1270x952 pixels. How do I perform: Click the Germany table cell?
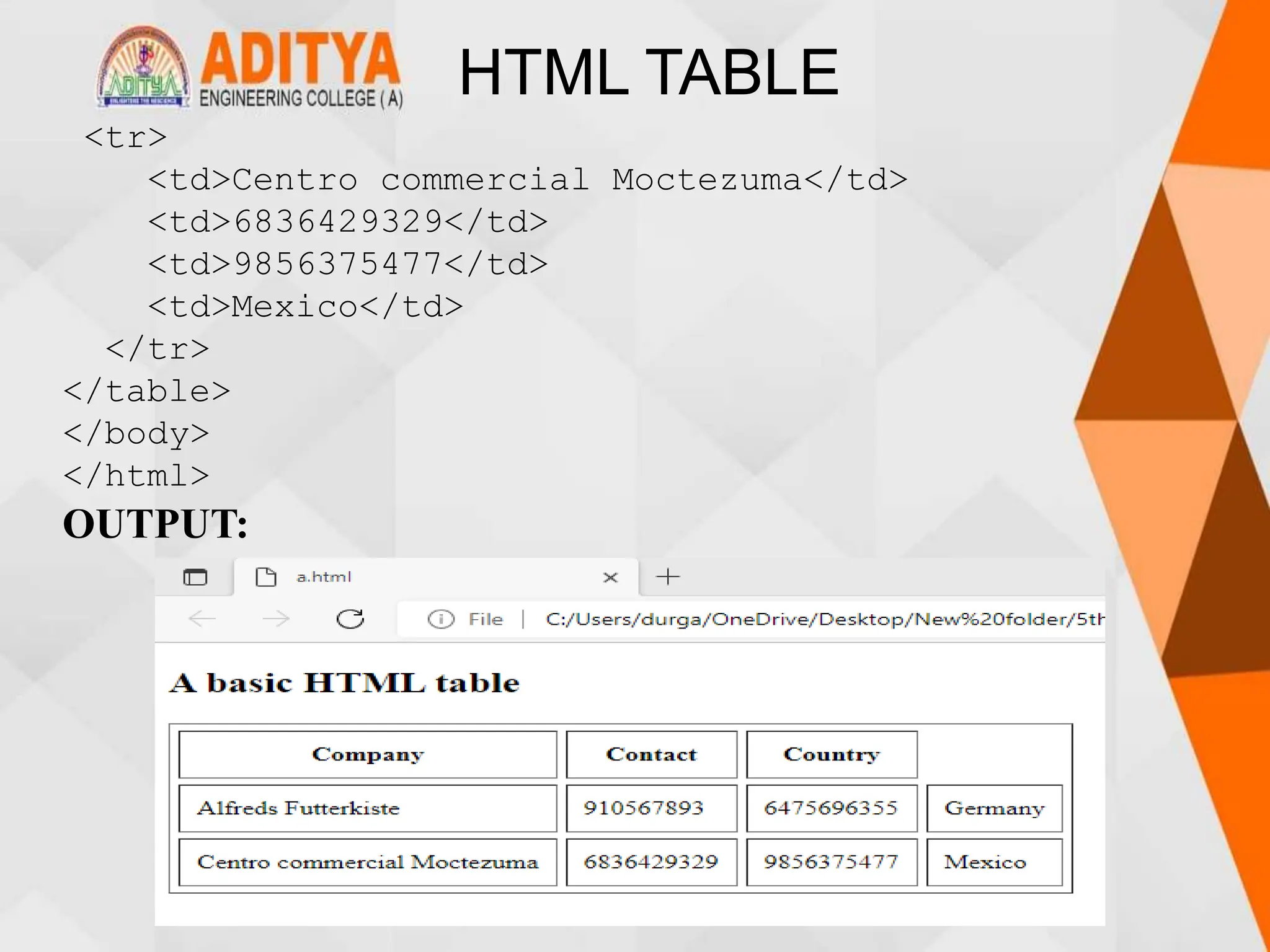tap(994, 808)
